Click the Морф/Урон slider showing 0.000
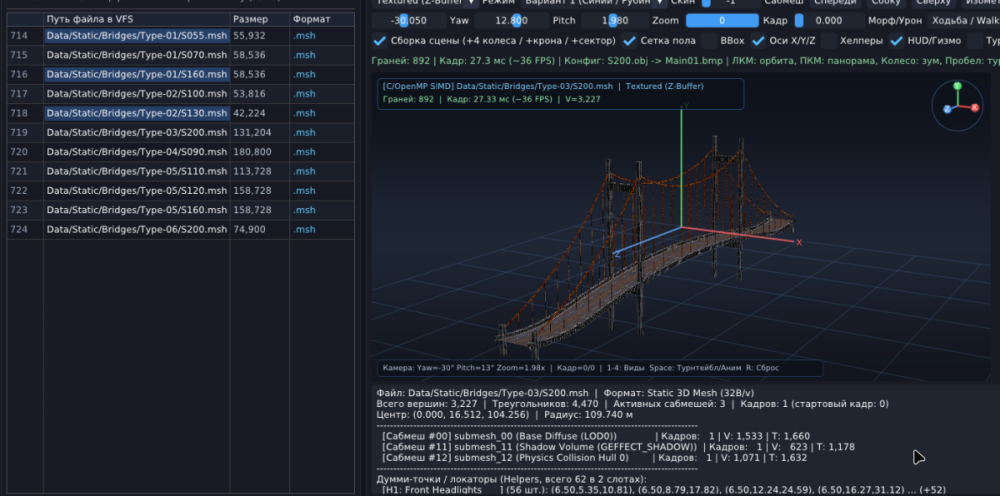The width and height of the screenshot is (1000, 496). coord(828,20)
